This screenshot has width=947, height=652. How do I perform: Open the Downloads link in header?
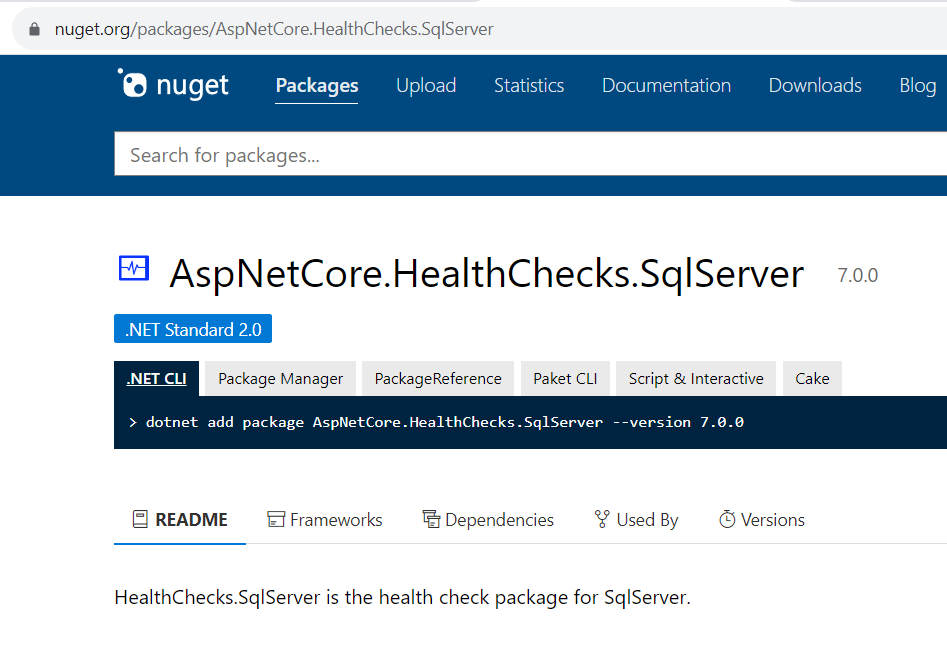pyautogui.click(x=815, y=85)
